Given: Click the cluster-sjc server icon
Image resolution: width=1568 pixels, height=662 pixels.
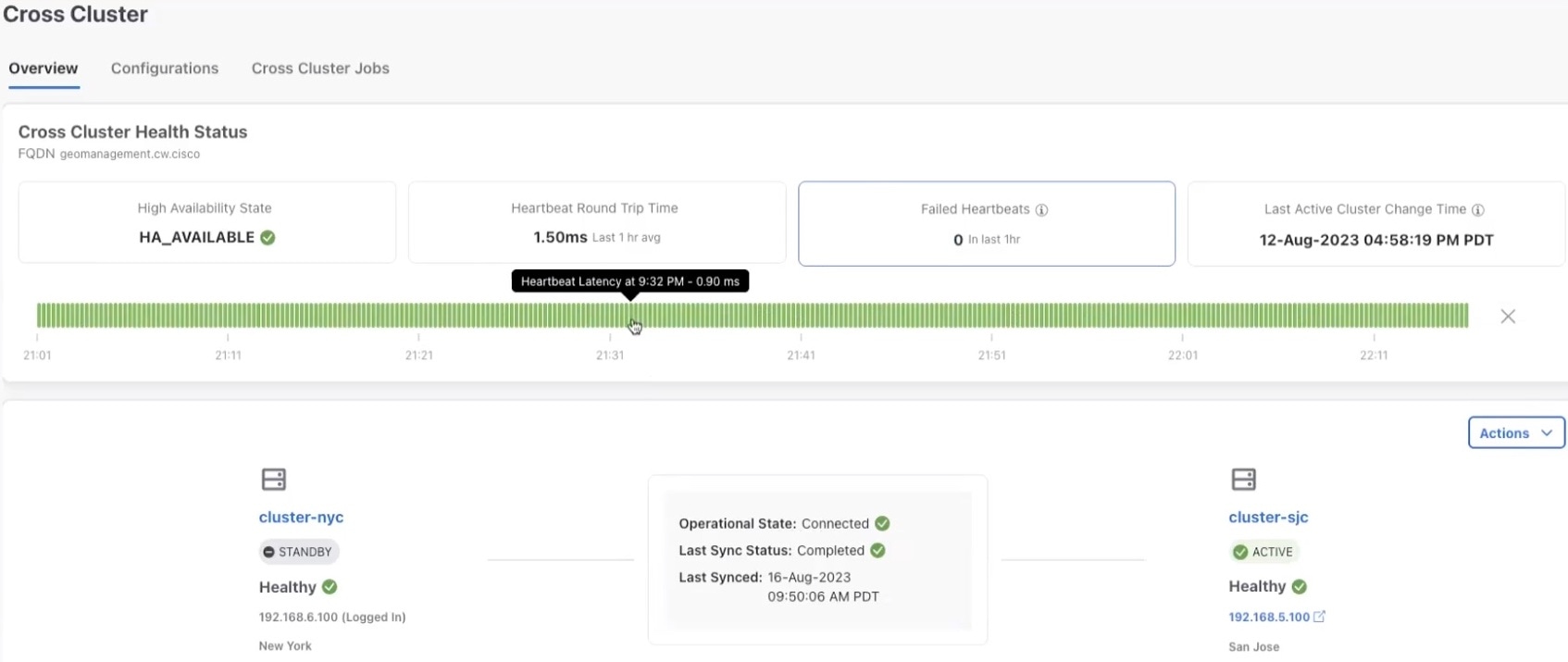Looking at the screenshot, I should coord(1244,480).
